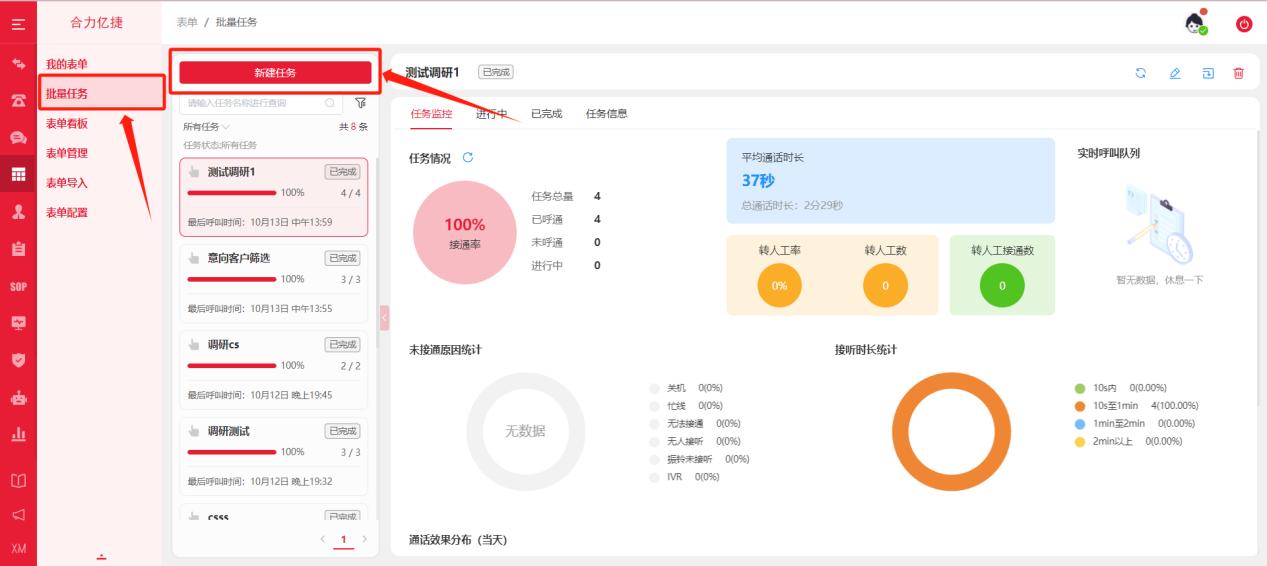Expand the 所有任务 dropdown

click(206, 127)
